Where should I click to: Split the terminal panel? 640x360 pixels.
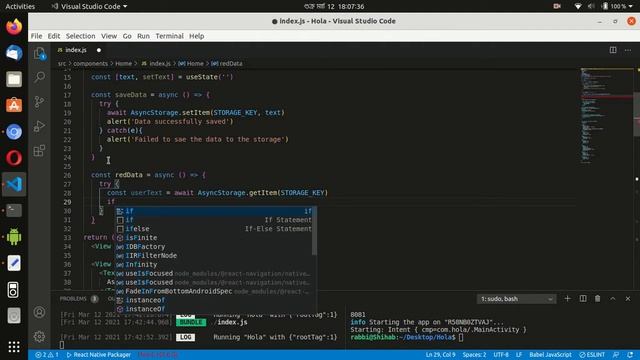click(583, 299)
